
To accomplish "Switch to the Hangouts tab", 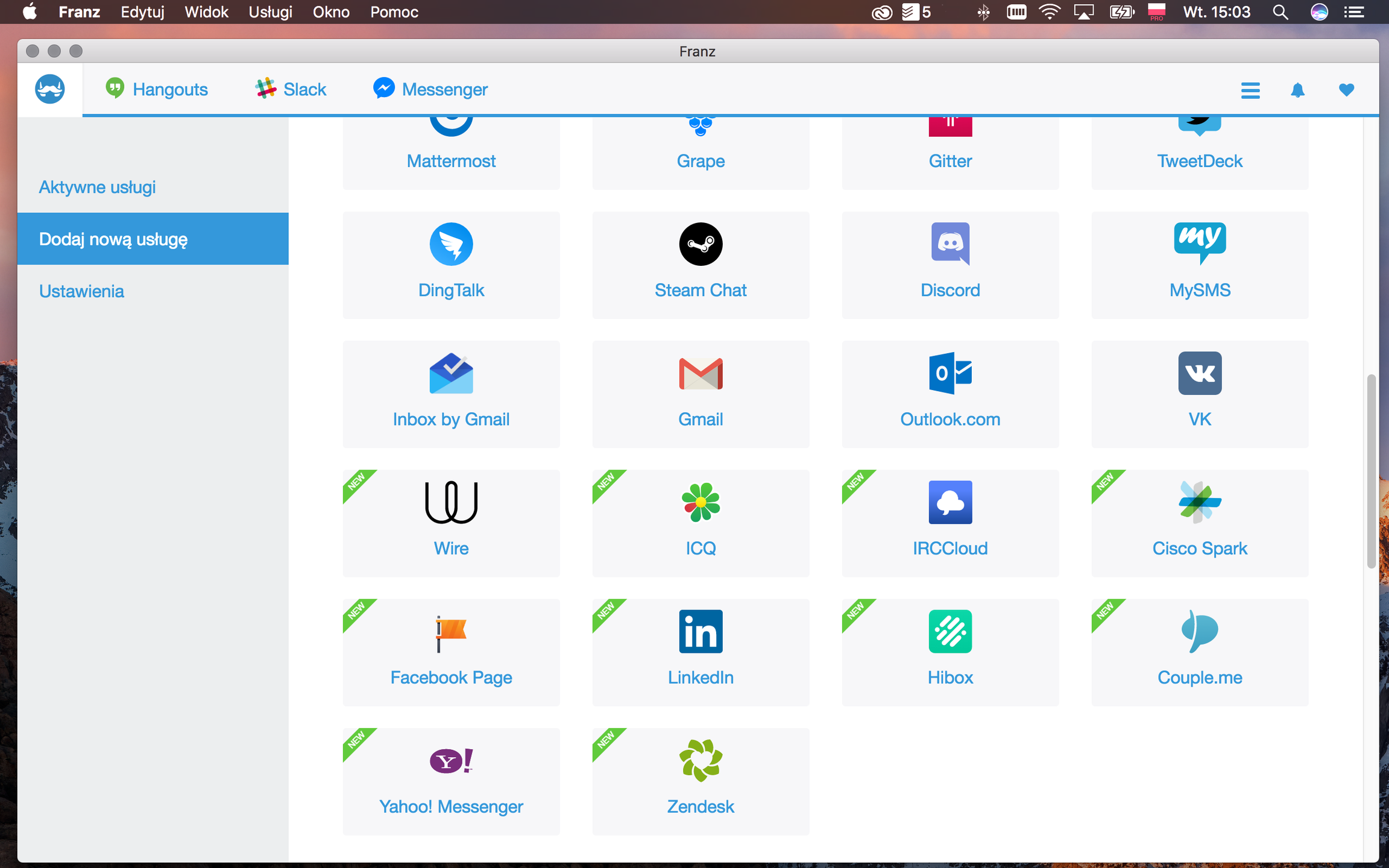I will (157, 89).
